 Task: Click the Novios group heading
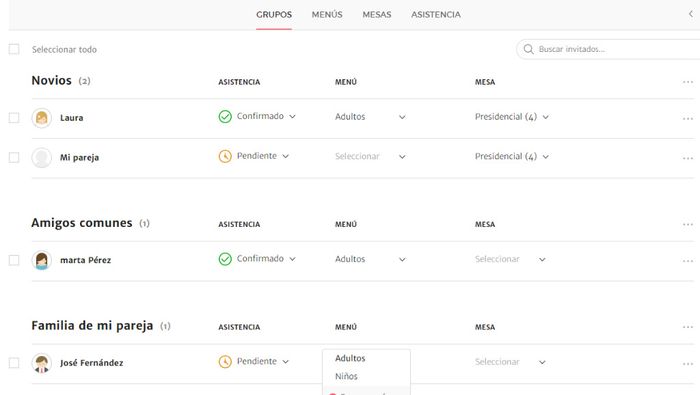point(51,80)
